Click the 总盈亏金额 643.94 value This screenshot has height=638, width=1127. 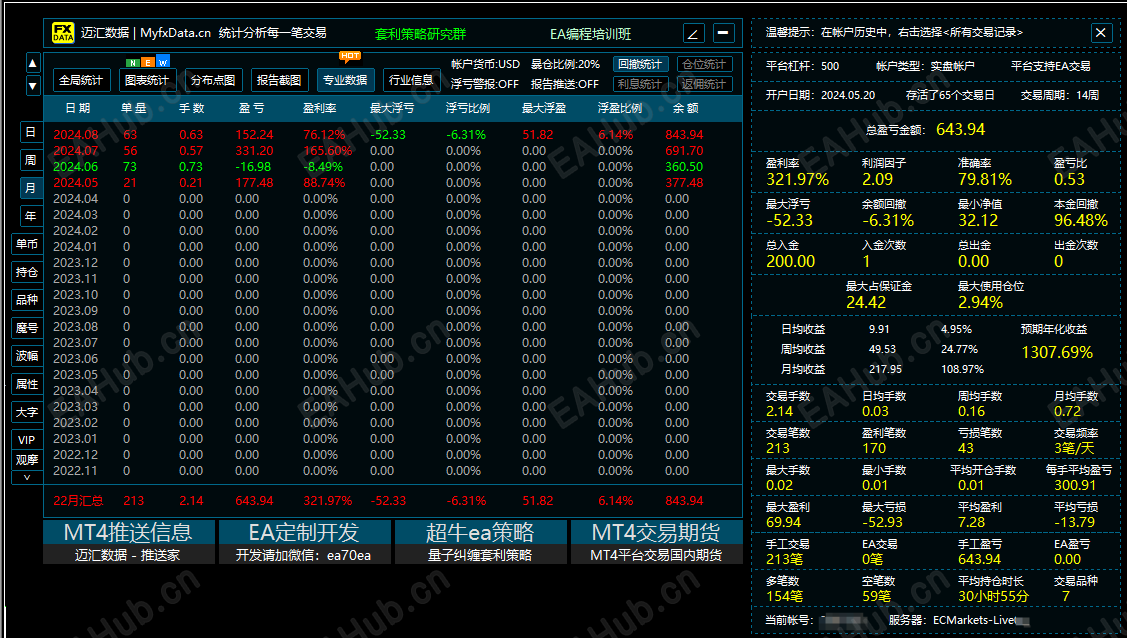(960, 129)
